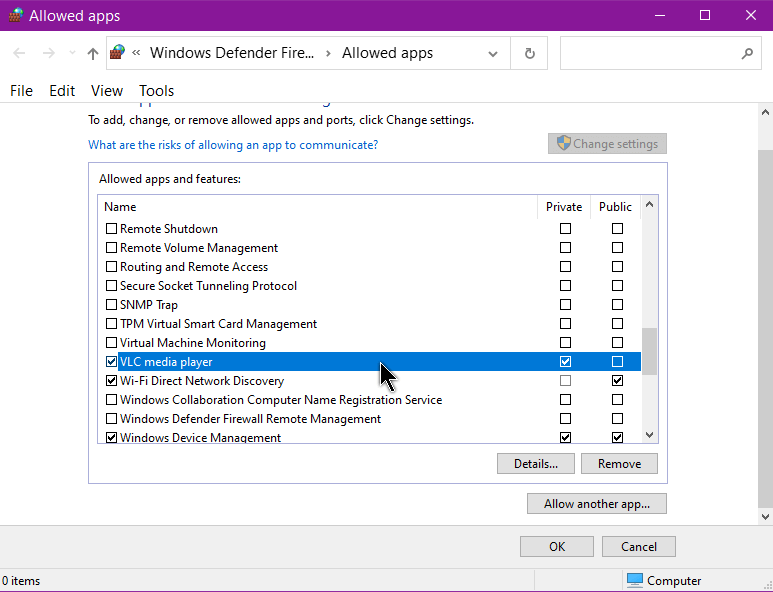Refresh the Allowed apps page
The height and width of the screenshot is (592, 773).
529,53
